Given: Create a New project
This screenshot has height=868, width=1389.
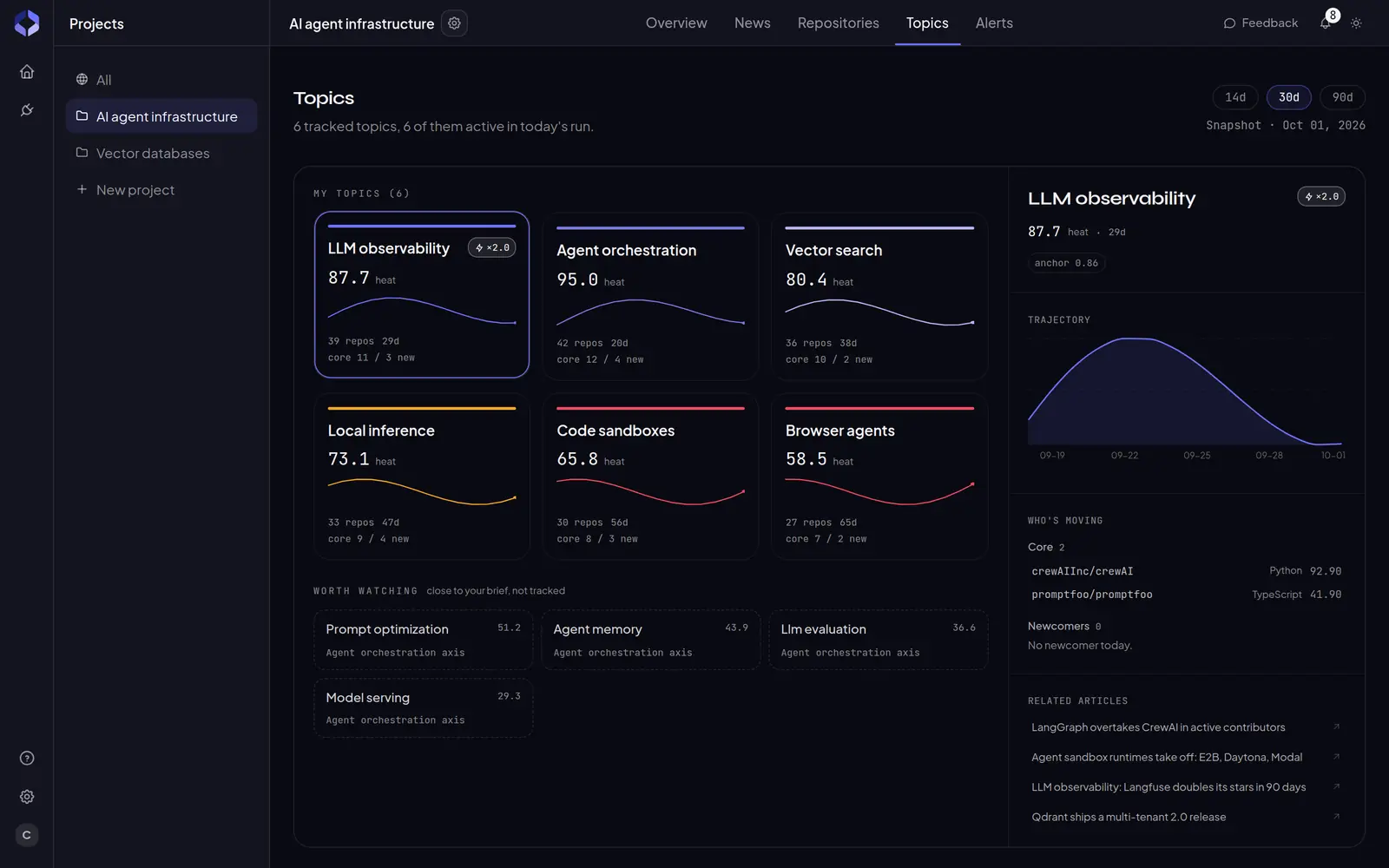Looking at the screenshot, I should tap(161, 190).
